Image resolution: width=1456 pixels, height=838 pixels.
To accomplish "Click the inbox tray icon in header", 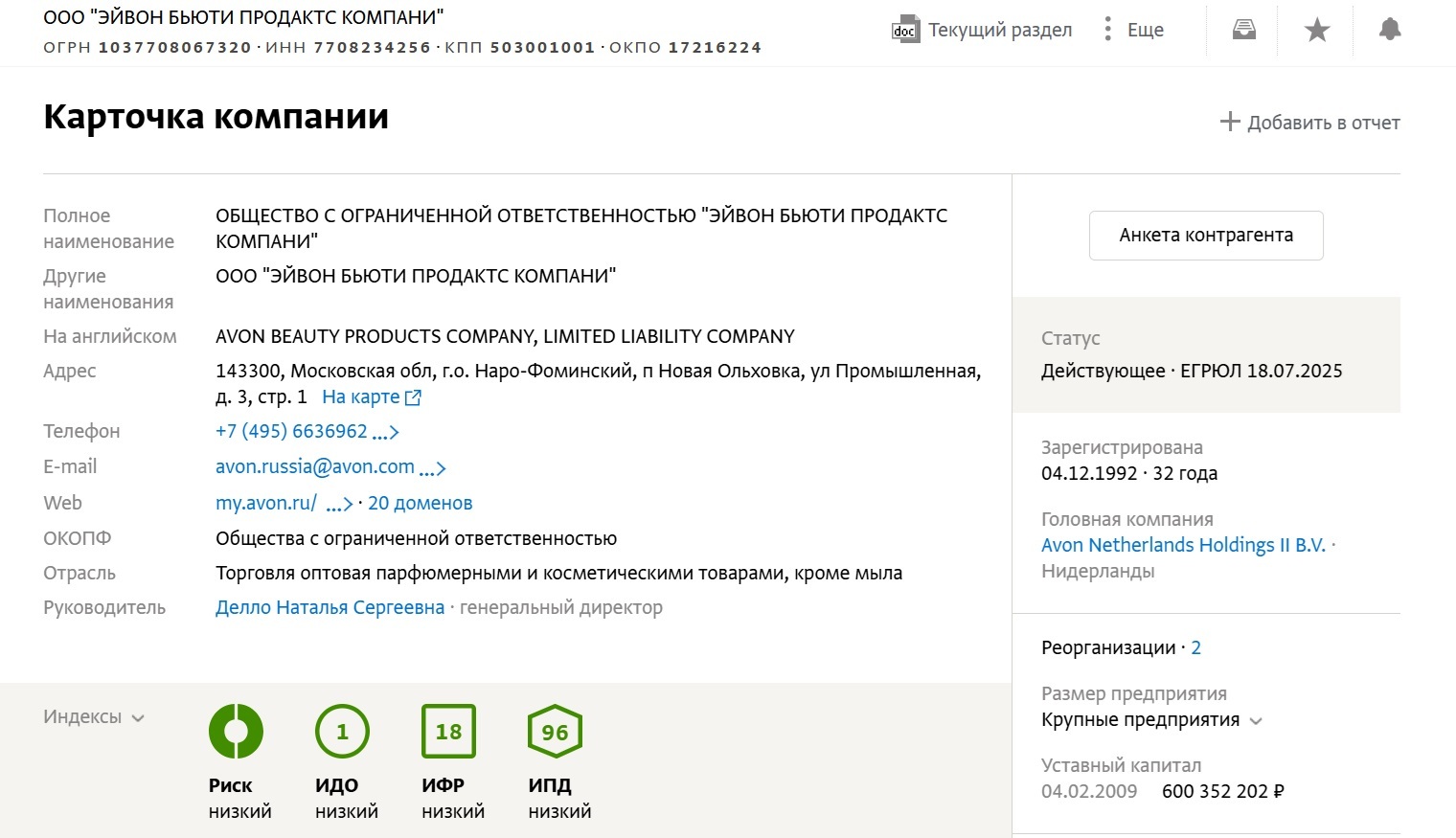I will pyautogui.click(x=1243, y=30).
